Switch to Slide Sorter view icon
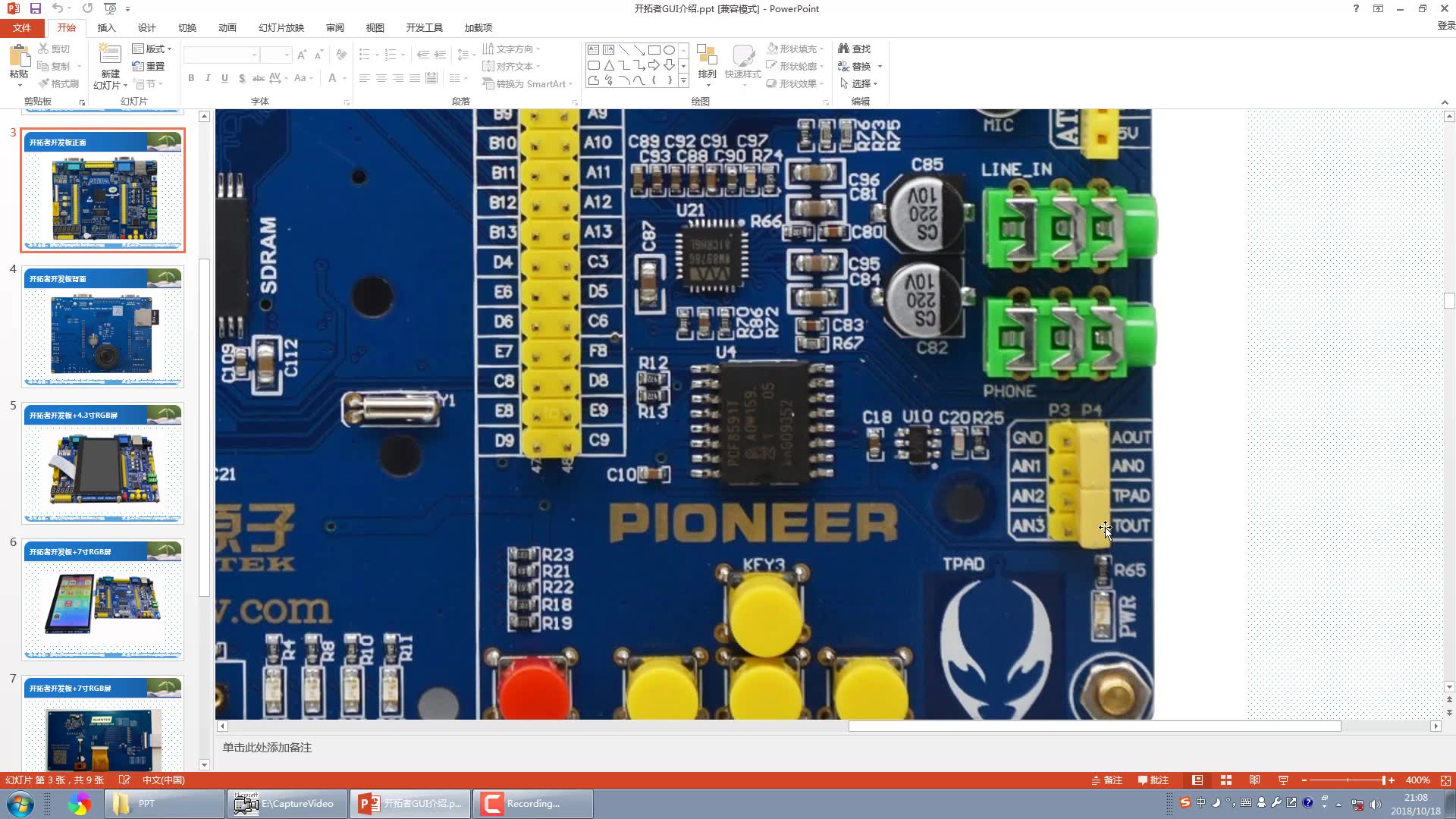The width and height of the screenshot is (1456, 819). (x=1226, y=780)
